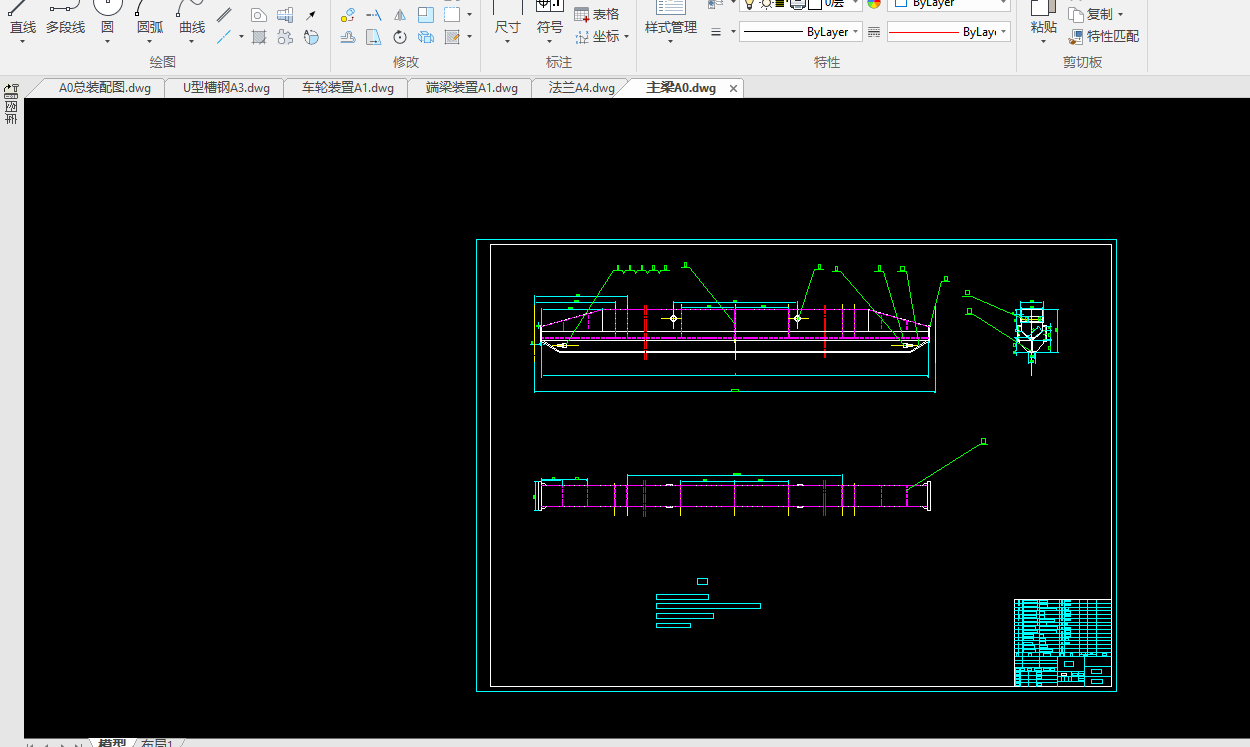
Task: Switch to the 车轮装置A1.dwg tab
Action: pos(348,88)
